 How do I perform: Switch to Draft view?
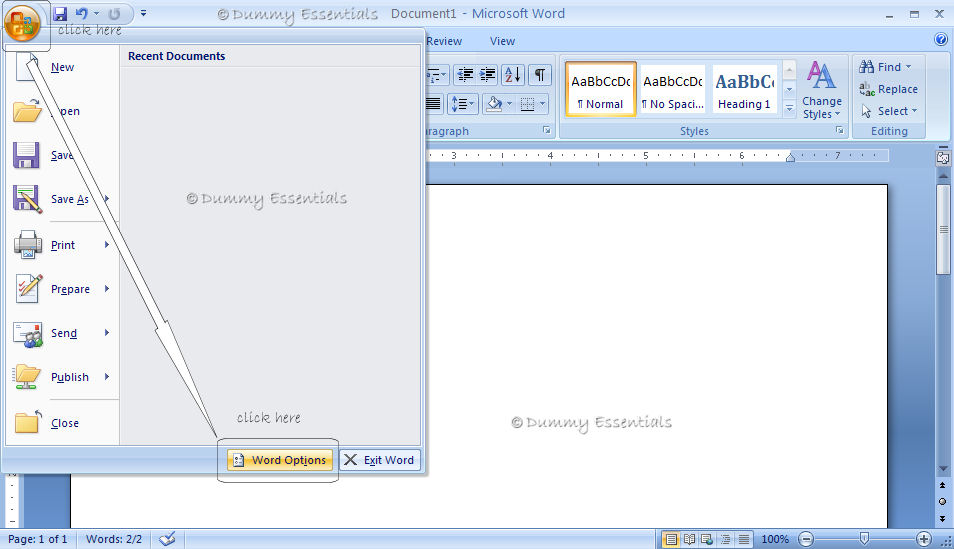coord(743,539)
